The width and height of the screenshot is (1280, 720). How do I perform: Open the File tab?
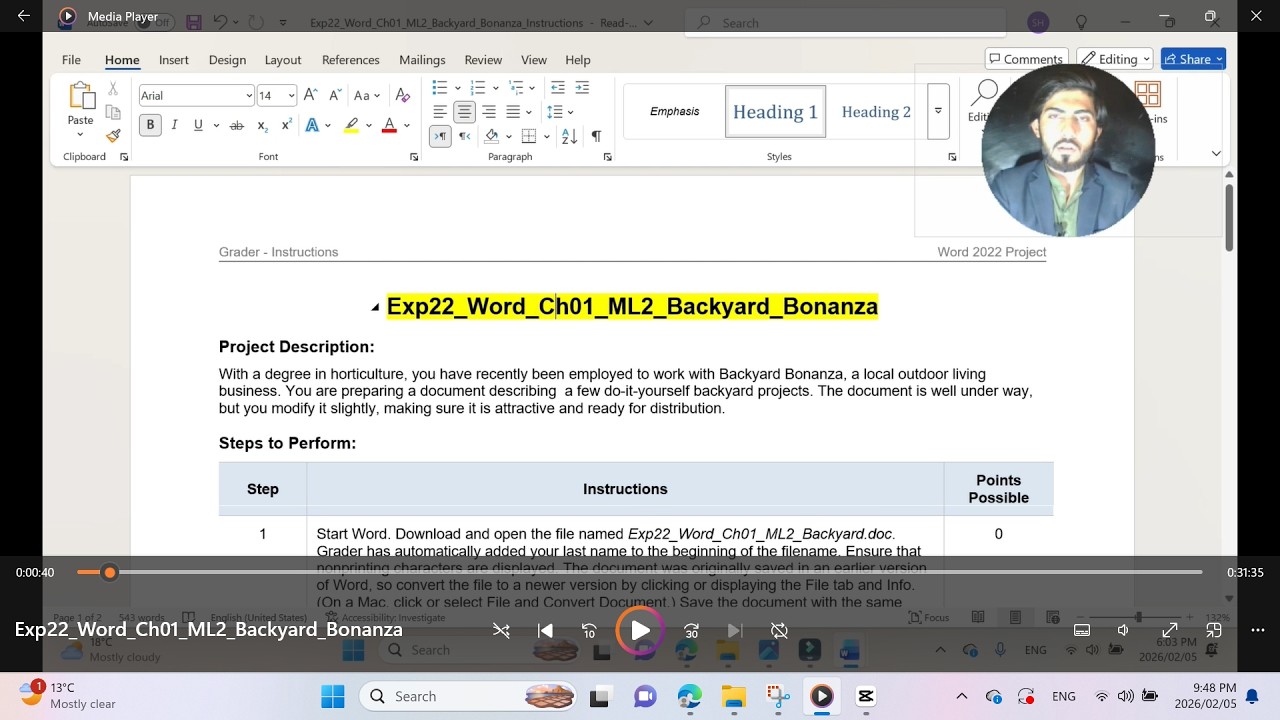coord(71,60)
